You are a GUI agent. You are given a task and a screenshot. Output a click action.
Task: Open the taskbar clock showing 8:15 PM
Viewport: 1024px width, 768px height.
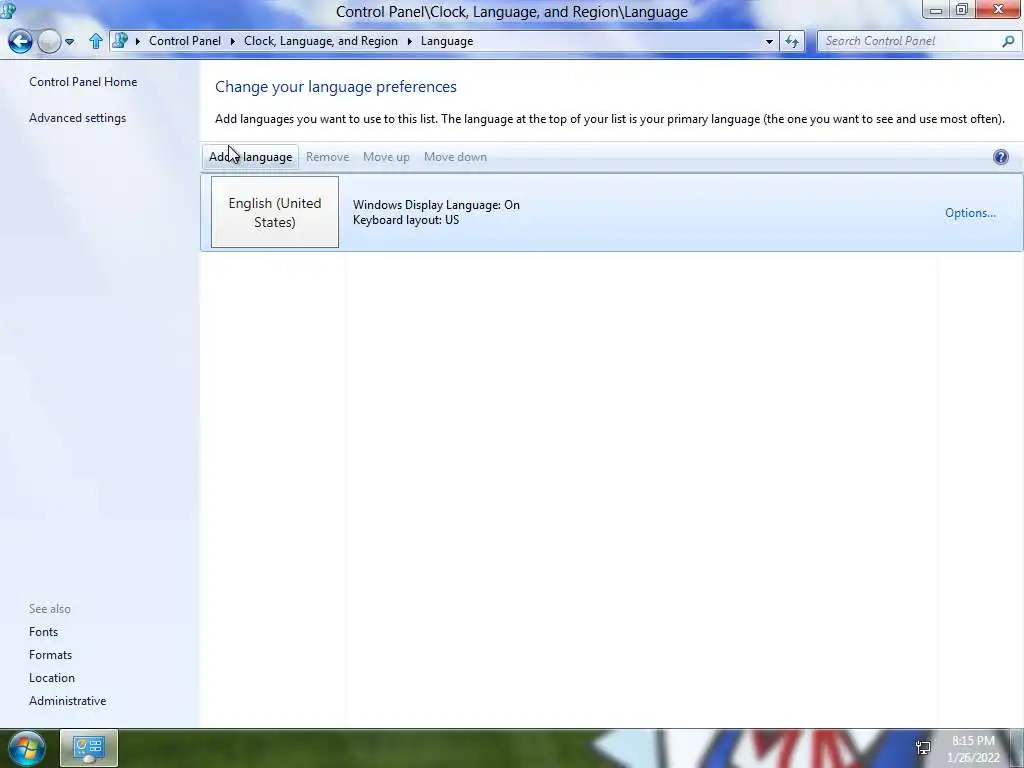pos(973,749)
